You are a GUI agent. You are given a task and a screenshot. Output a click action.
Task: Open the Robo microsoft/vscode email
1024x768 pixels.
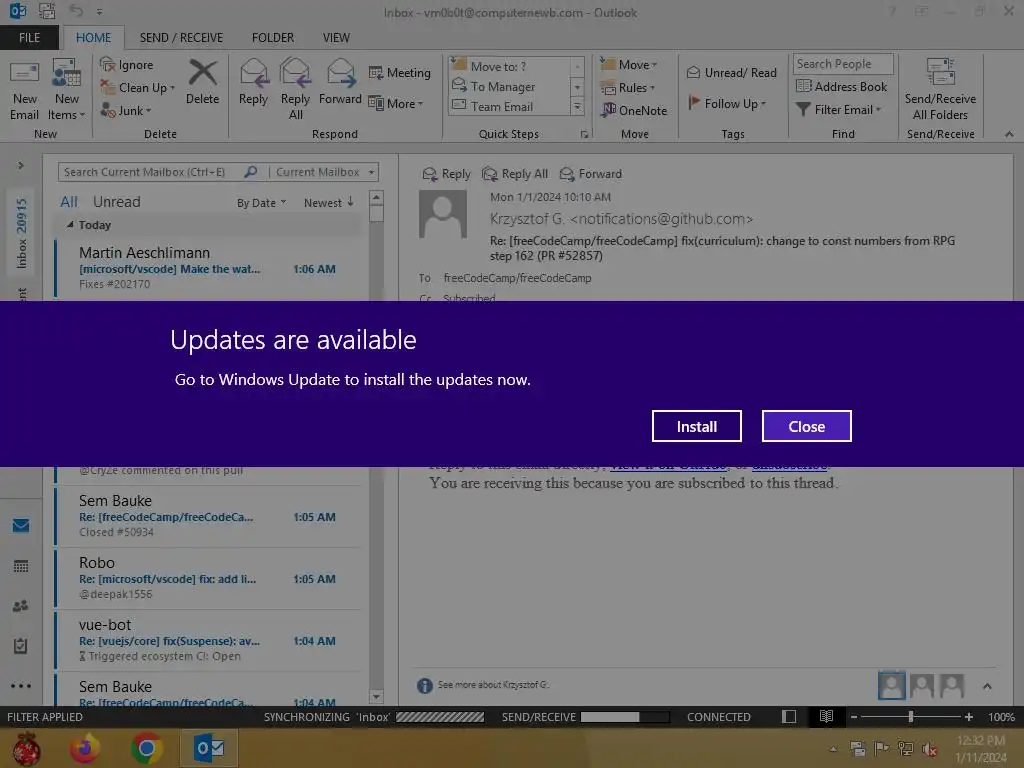209,577
